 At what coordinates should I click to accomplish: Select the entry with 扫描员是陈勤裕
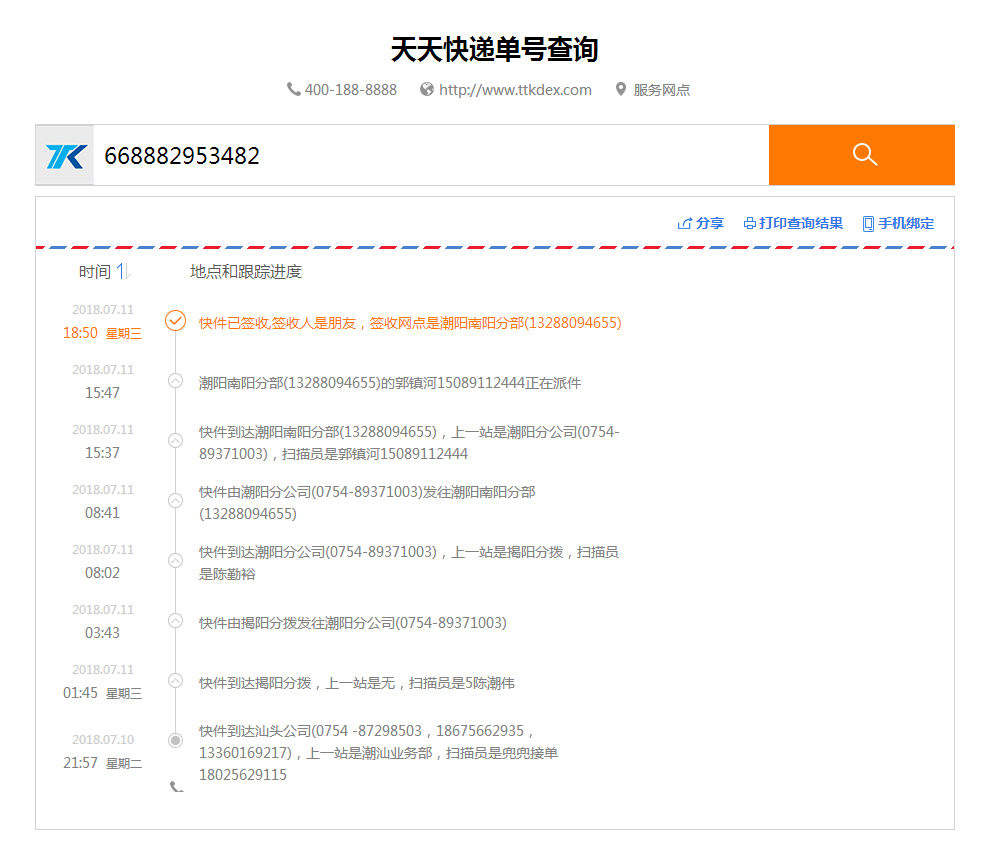click(x=409, y=563)
